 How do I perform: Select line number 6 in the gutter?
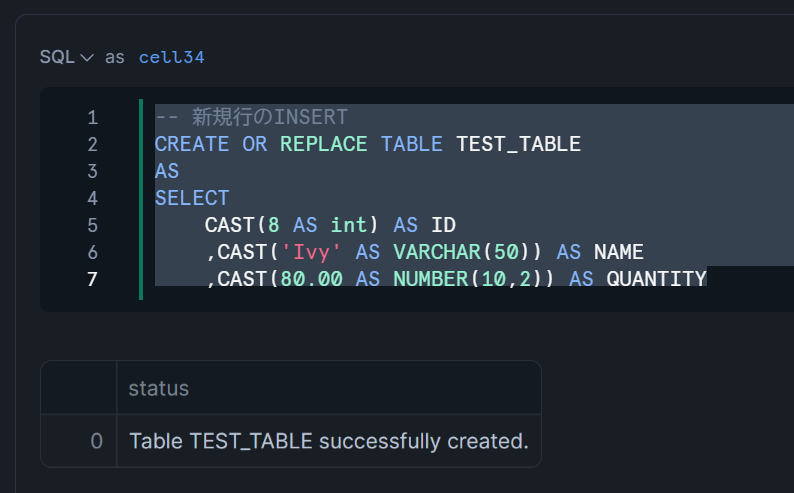[92, 252]
